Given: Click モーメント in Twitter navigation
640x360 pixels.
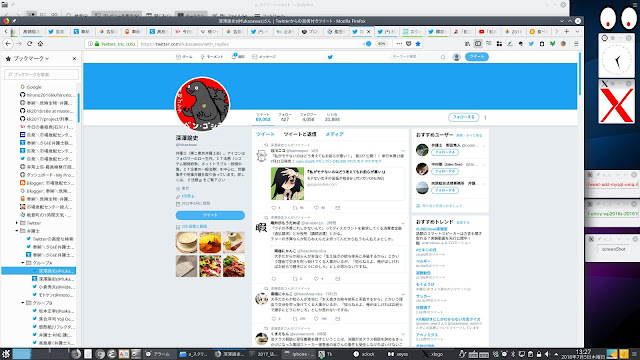Looking at the screenshot, I should click(x=212, y=57).
